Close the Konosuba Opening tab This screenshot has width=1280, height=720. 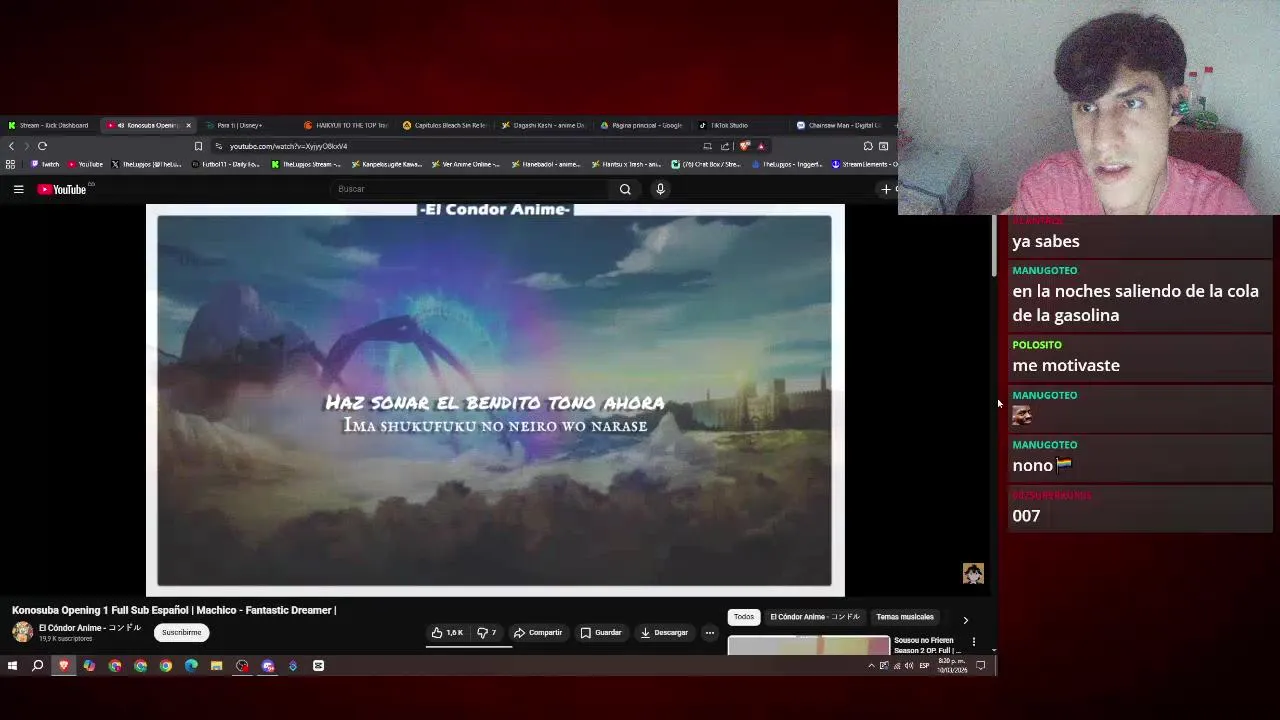188,126
